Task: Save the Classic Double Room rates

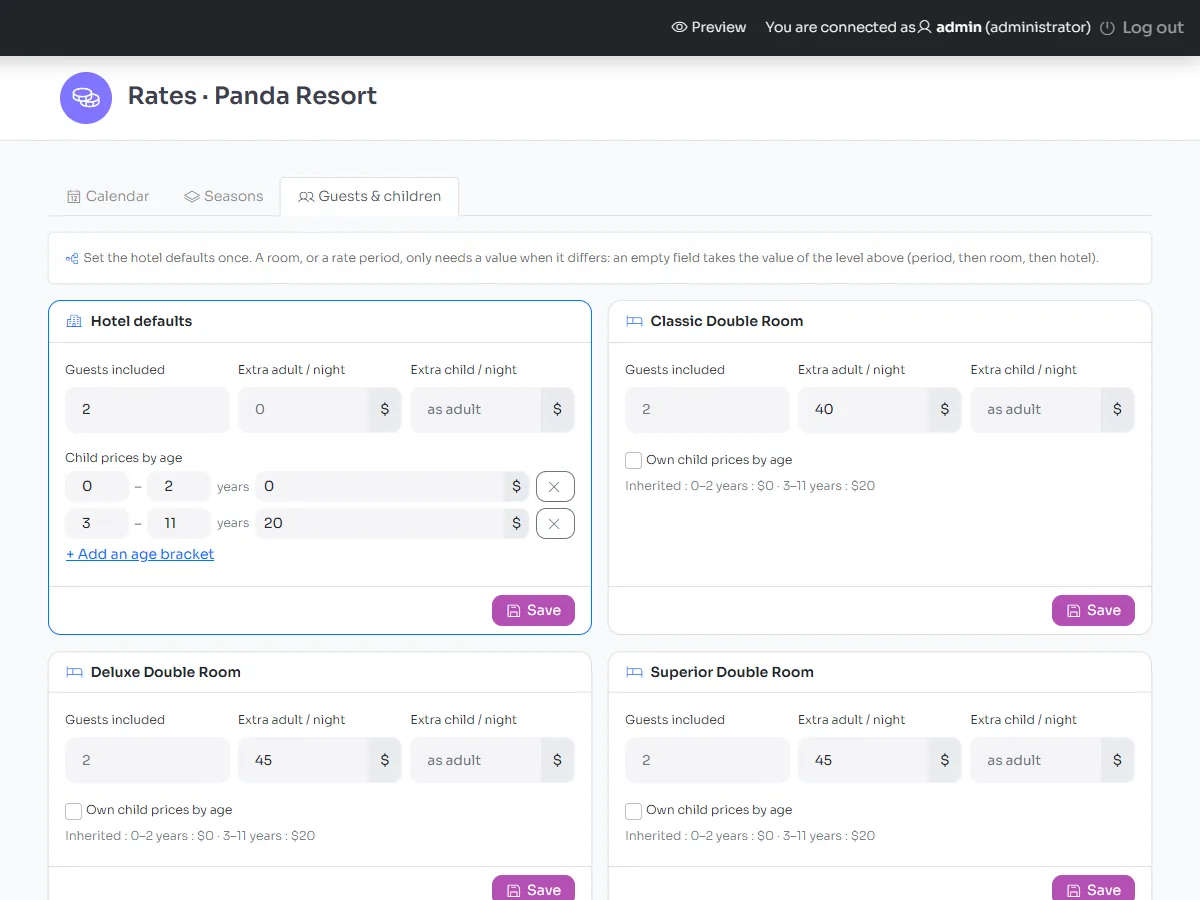Action: pyautogui.click(x=1093, y=610)
